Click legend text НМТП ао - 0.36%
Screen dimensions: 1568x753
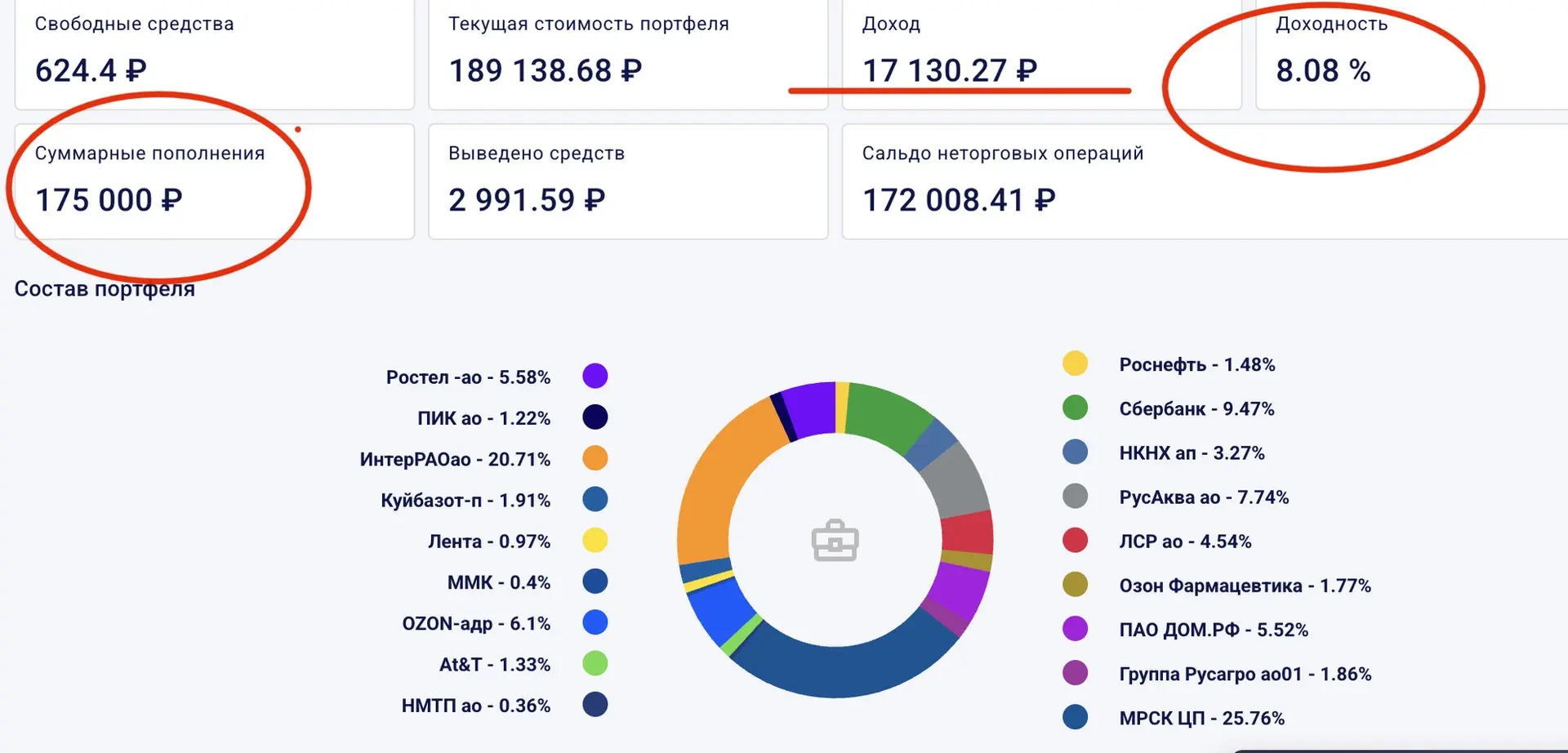[476, 706]
